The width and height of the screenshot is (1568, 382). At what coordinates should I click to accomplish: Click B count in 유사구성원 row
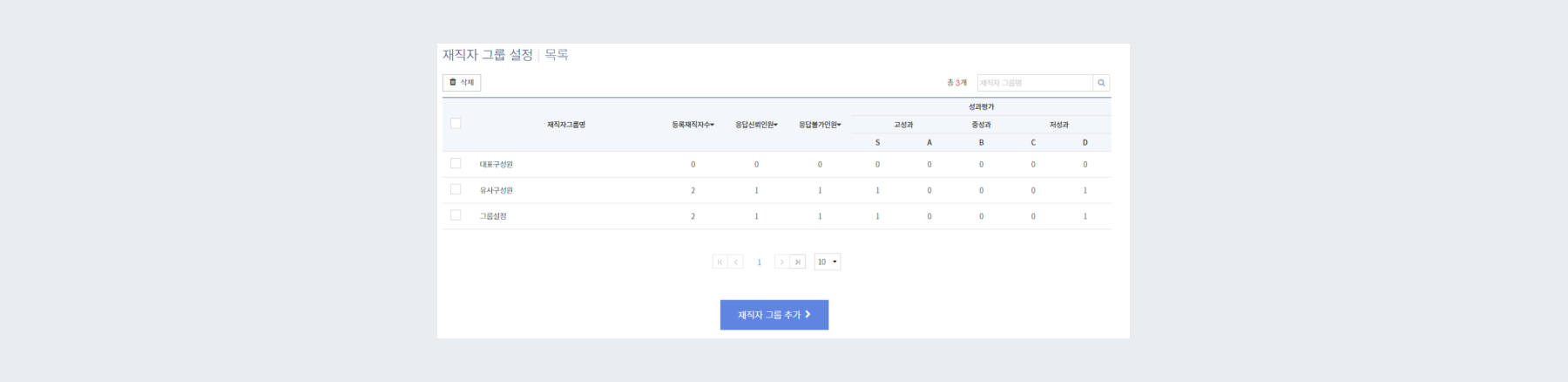981,190
